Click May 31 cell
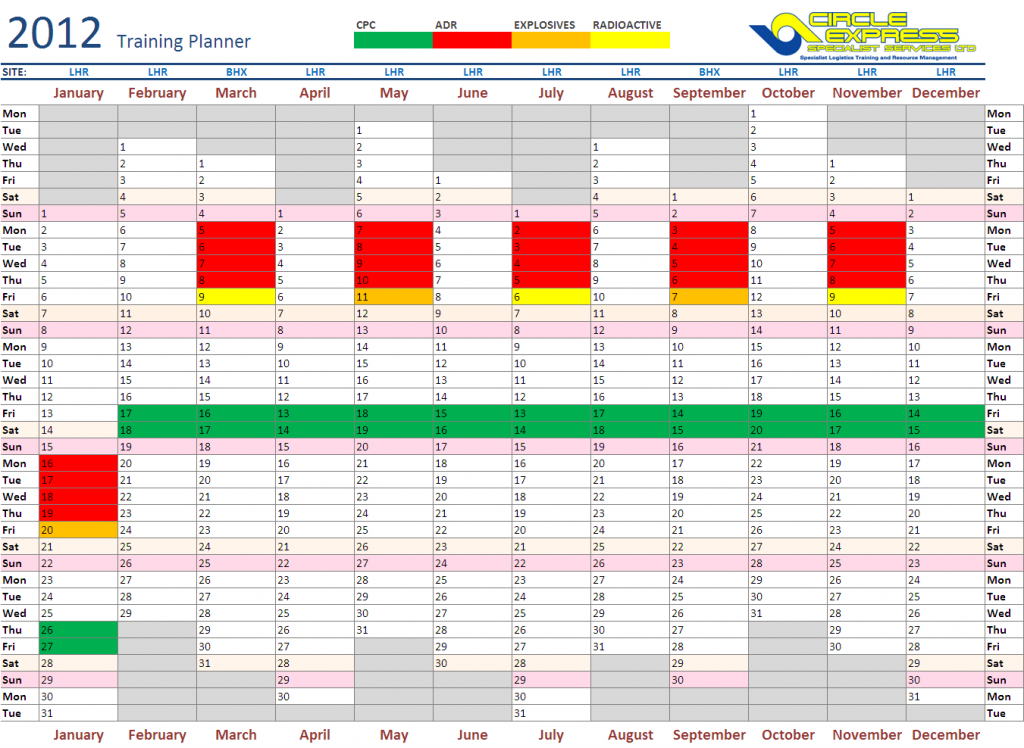The height and width of the screenshot is (748, 1024). (394, 630)
